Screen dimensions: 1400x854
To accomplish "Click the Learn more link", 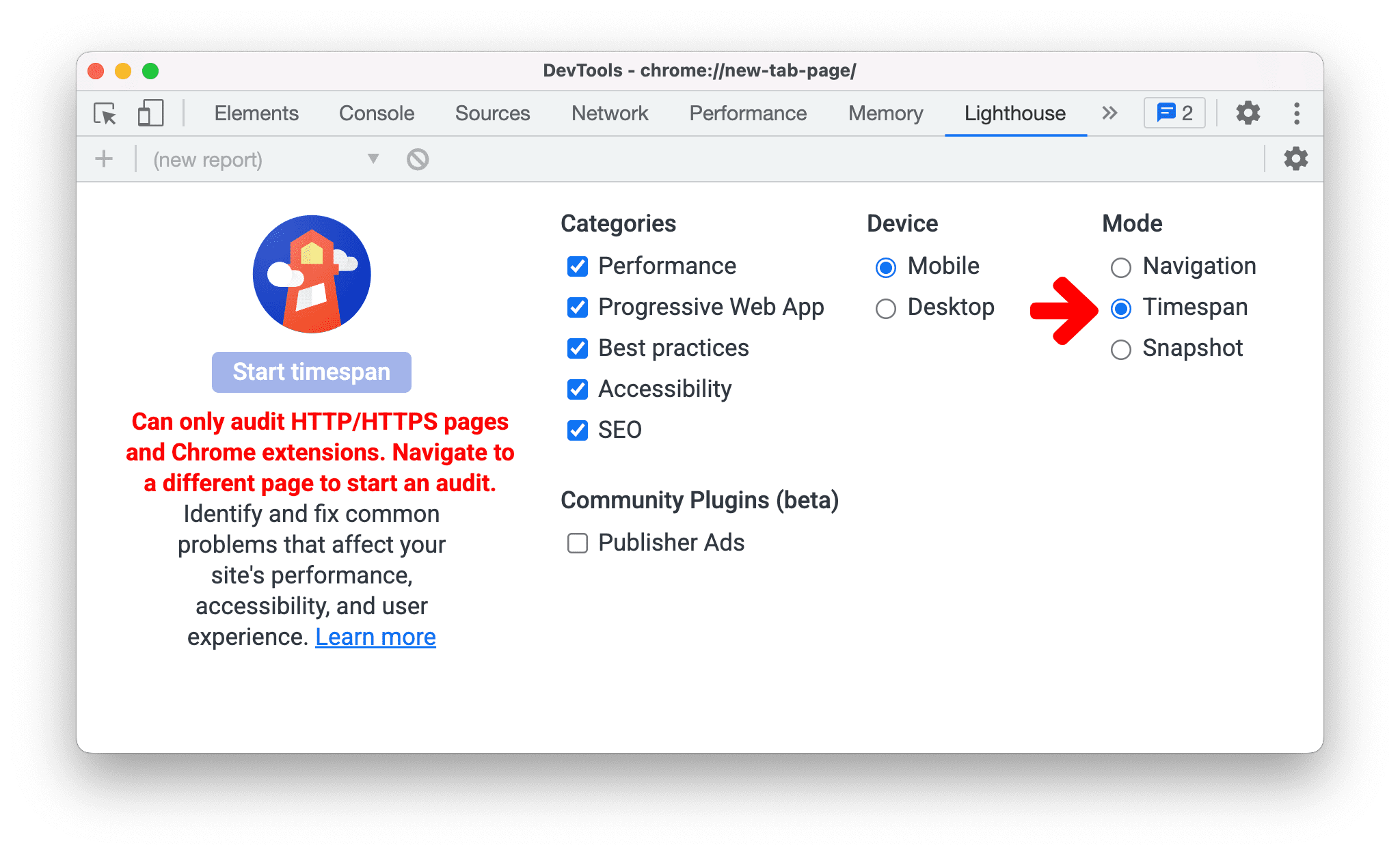I will [x=377, y=638].
